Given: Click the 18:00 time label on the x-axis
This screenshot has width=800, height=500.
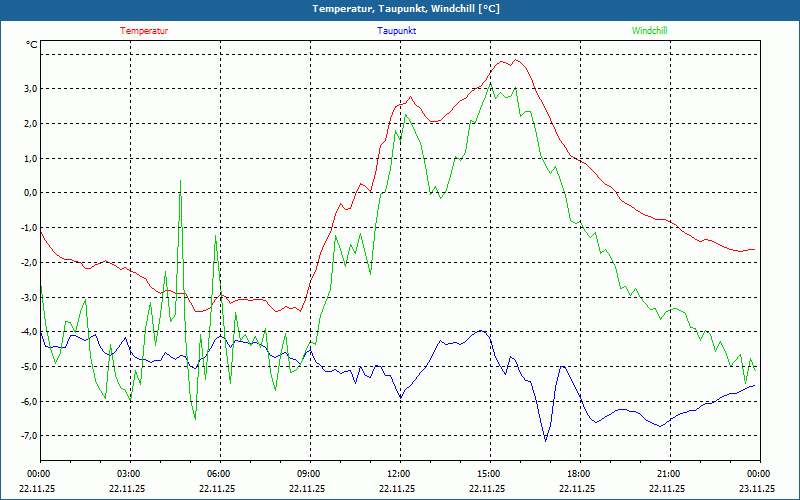Looking at the screenshot, I should point(579,474).
